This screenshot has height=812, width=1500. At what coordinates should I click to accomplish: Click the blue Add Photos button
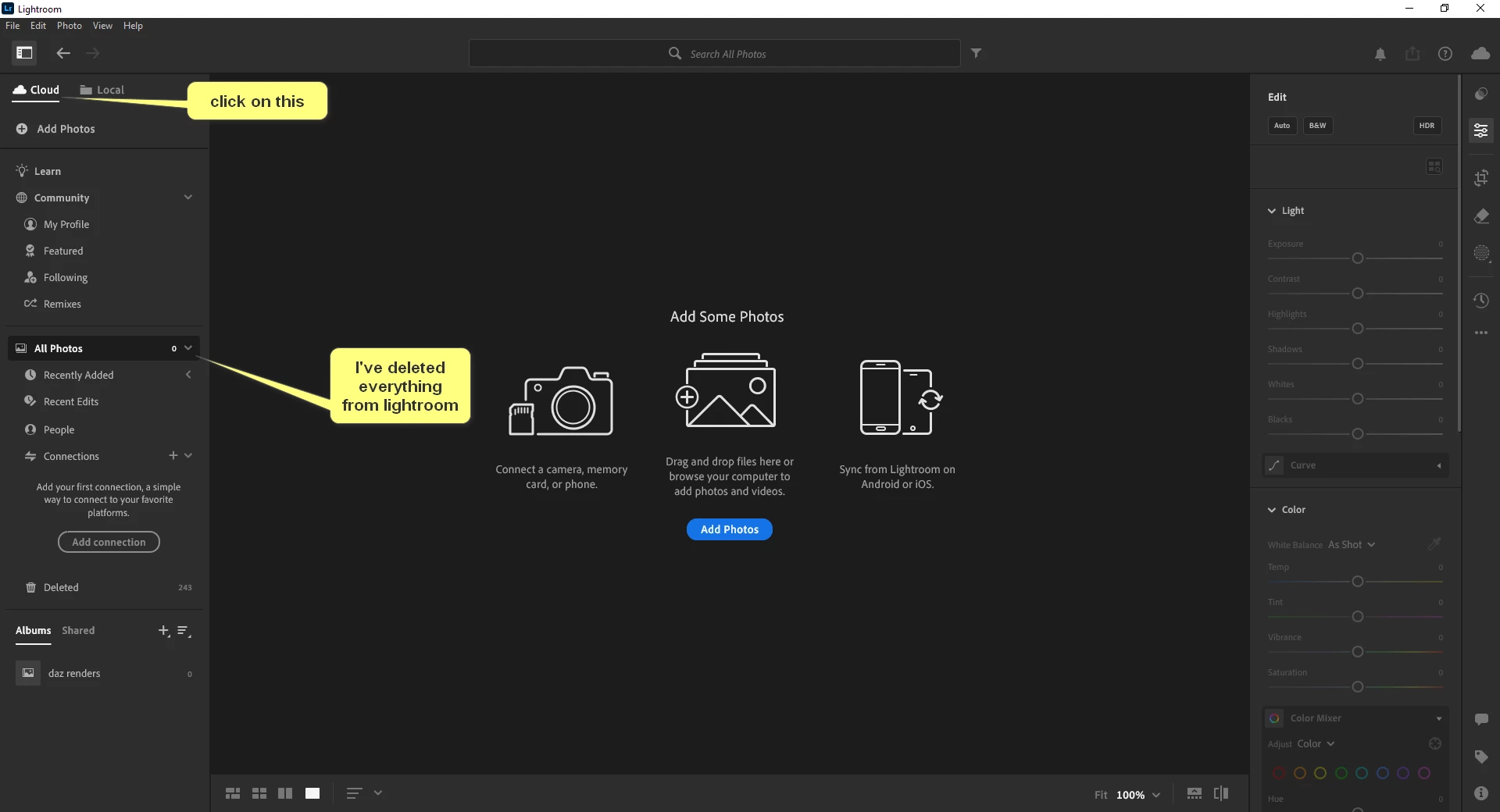730,529
